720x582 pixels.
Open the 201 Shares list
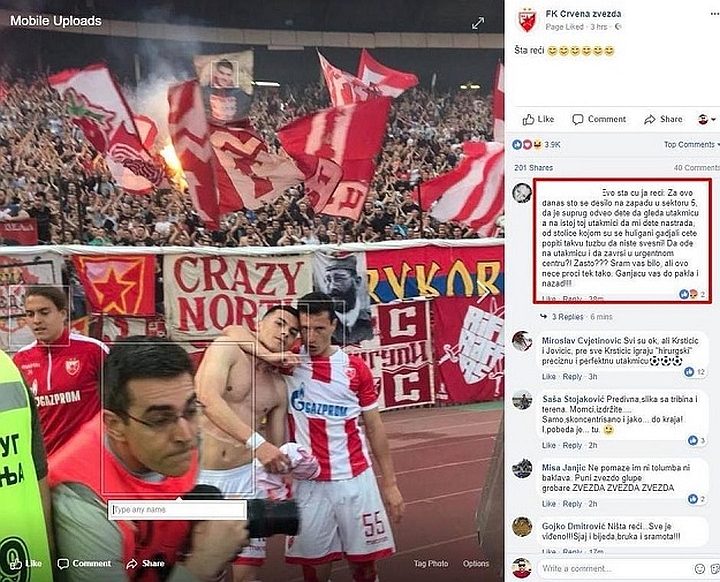pos(534,168)
